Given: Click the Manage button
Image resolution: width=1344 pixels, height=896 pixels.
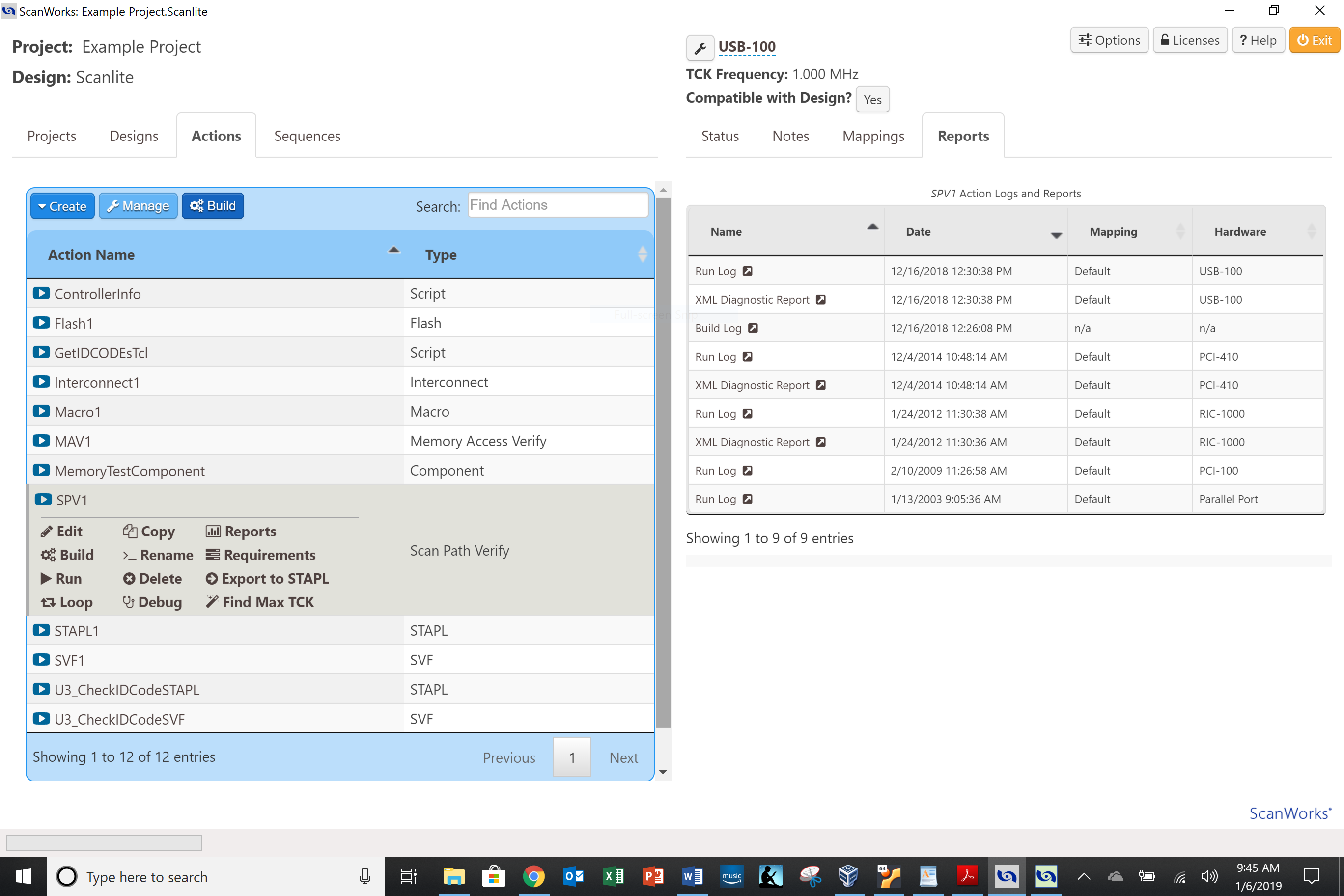Looking at the screenshot, I should [139, 206].
